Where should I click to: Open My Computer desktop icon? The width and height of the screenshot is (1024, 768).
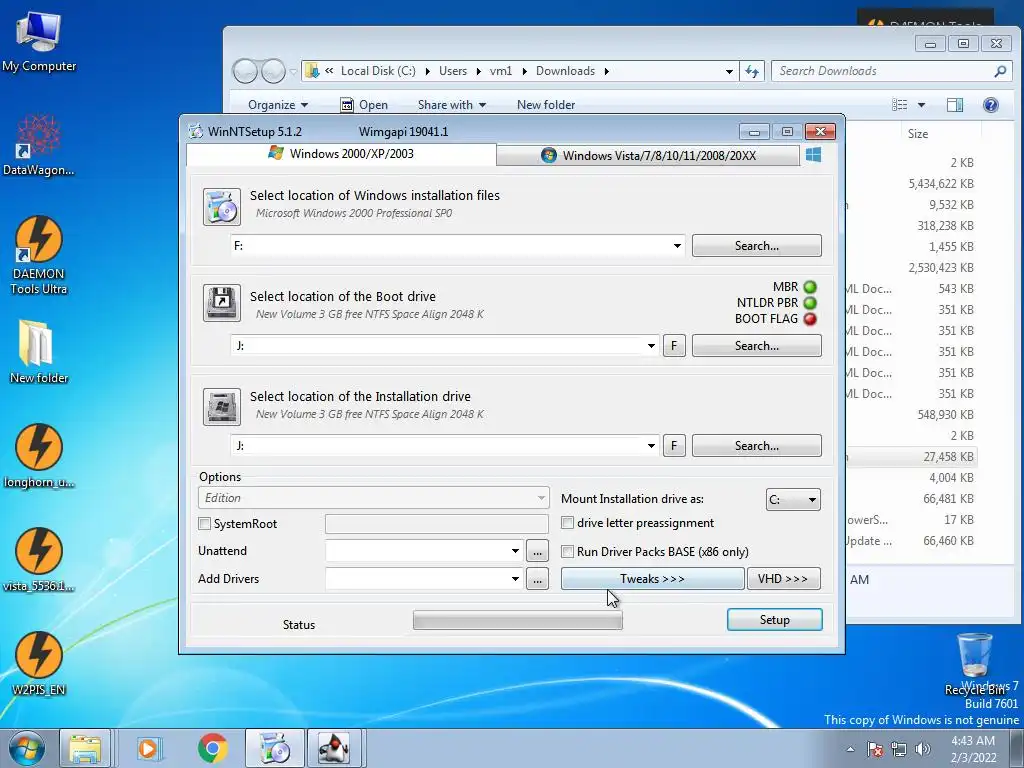pyautogui.click(x=39, y=40)
